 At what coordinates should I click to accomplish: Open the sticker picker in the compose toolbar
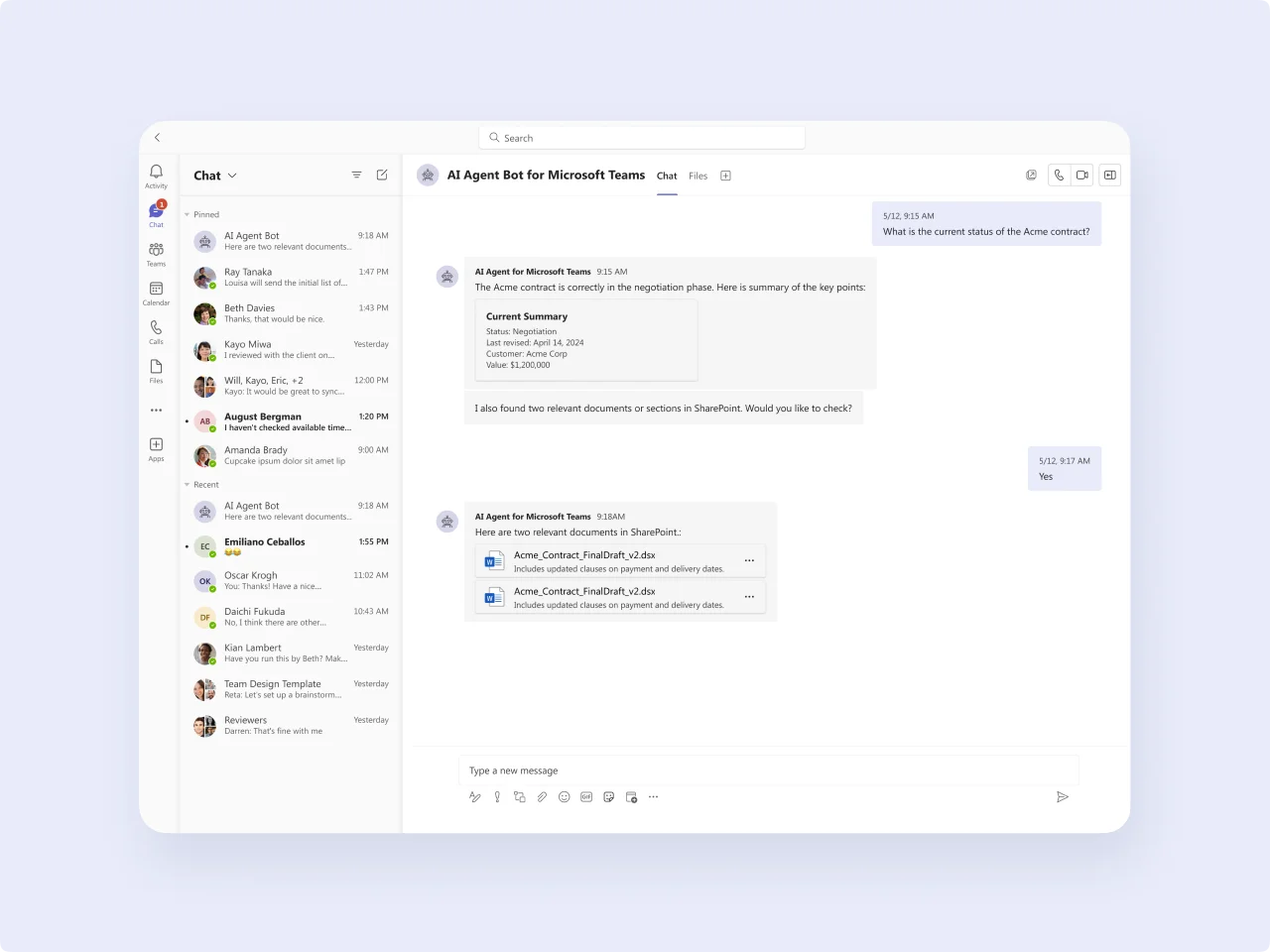pos(608,796)
